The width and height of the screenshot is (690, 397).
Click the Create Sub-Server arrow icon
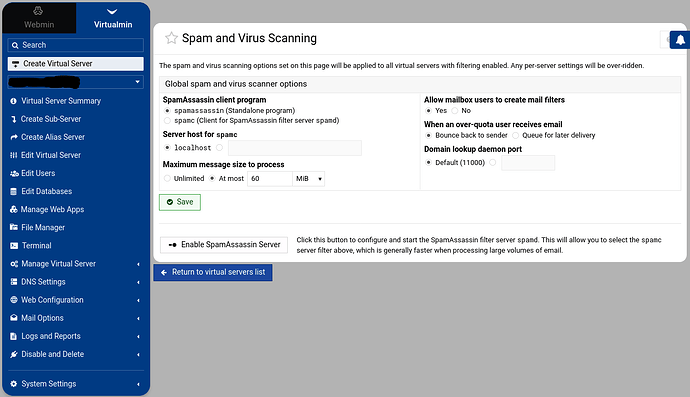pyautogui.click(x=14, y=119)
